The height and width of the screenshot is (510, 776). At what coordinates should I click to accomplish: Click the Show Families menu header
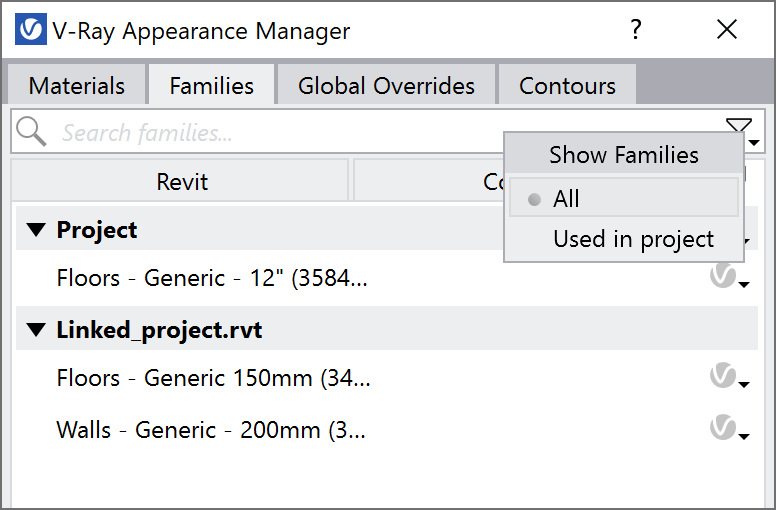(x=624, y=154)
